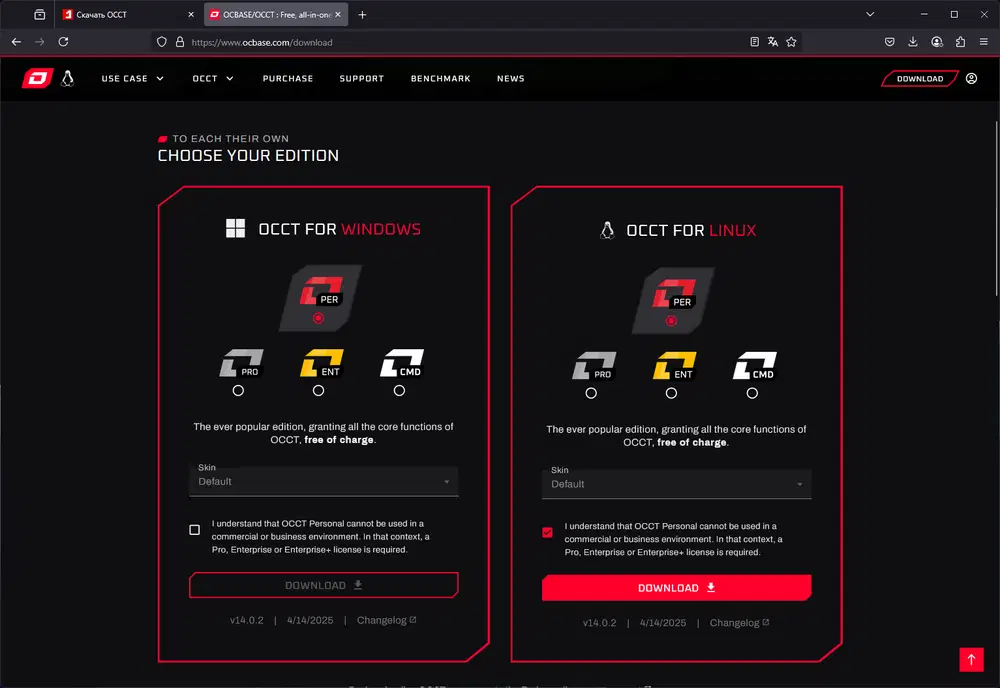
Task: Check the Windows personal-use agreement checkbox
Action: pos(195,530)
